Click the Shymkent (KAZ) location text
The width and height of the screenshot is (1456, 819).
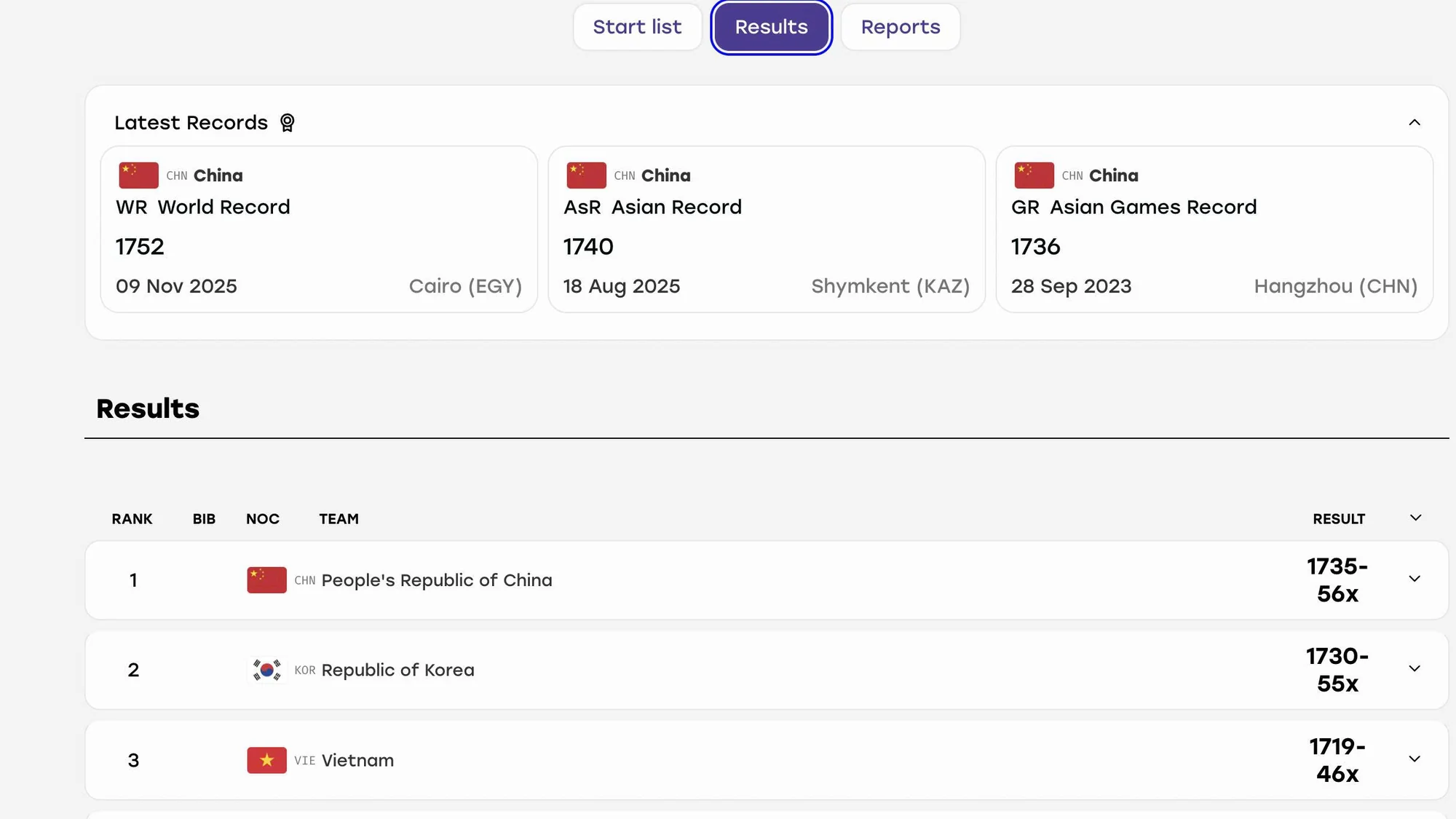[890, 286]
